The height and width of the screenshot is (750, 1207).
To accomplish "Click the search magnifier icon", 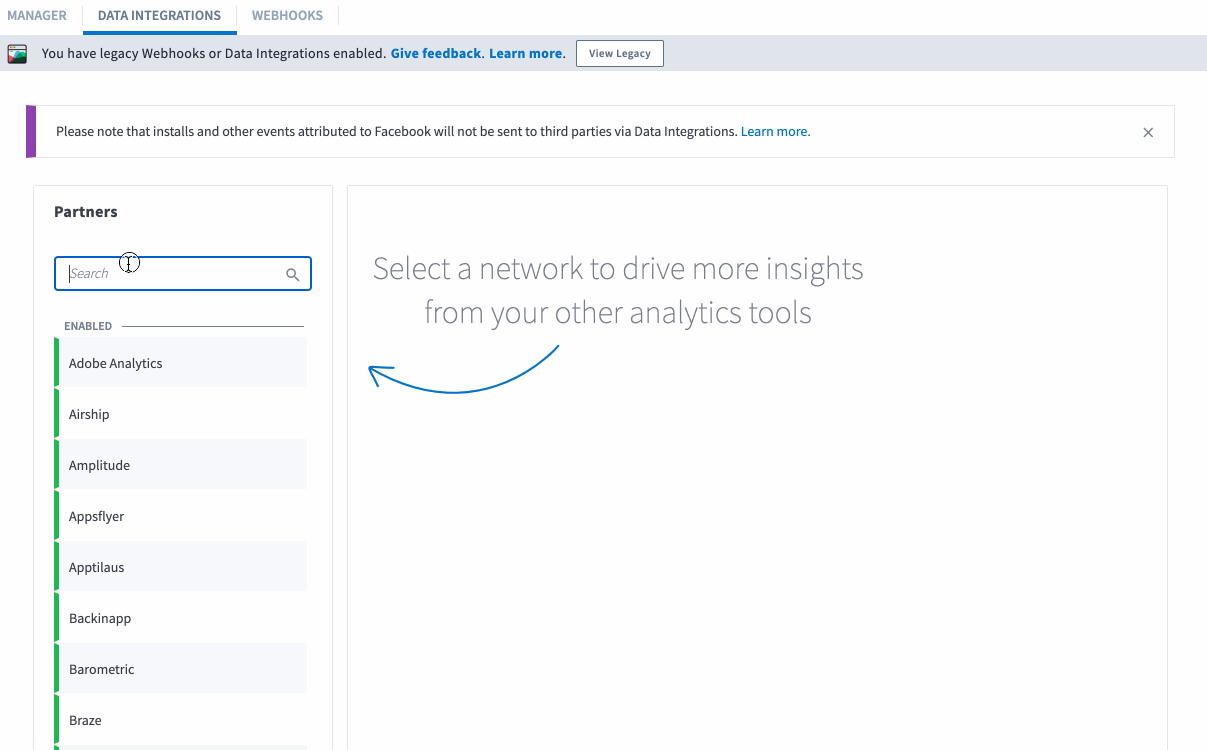I will (x=293, y=274).
